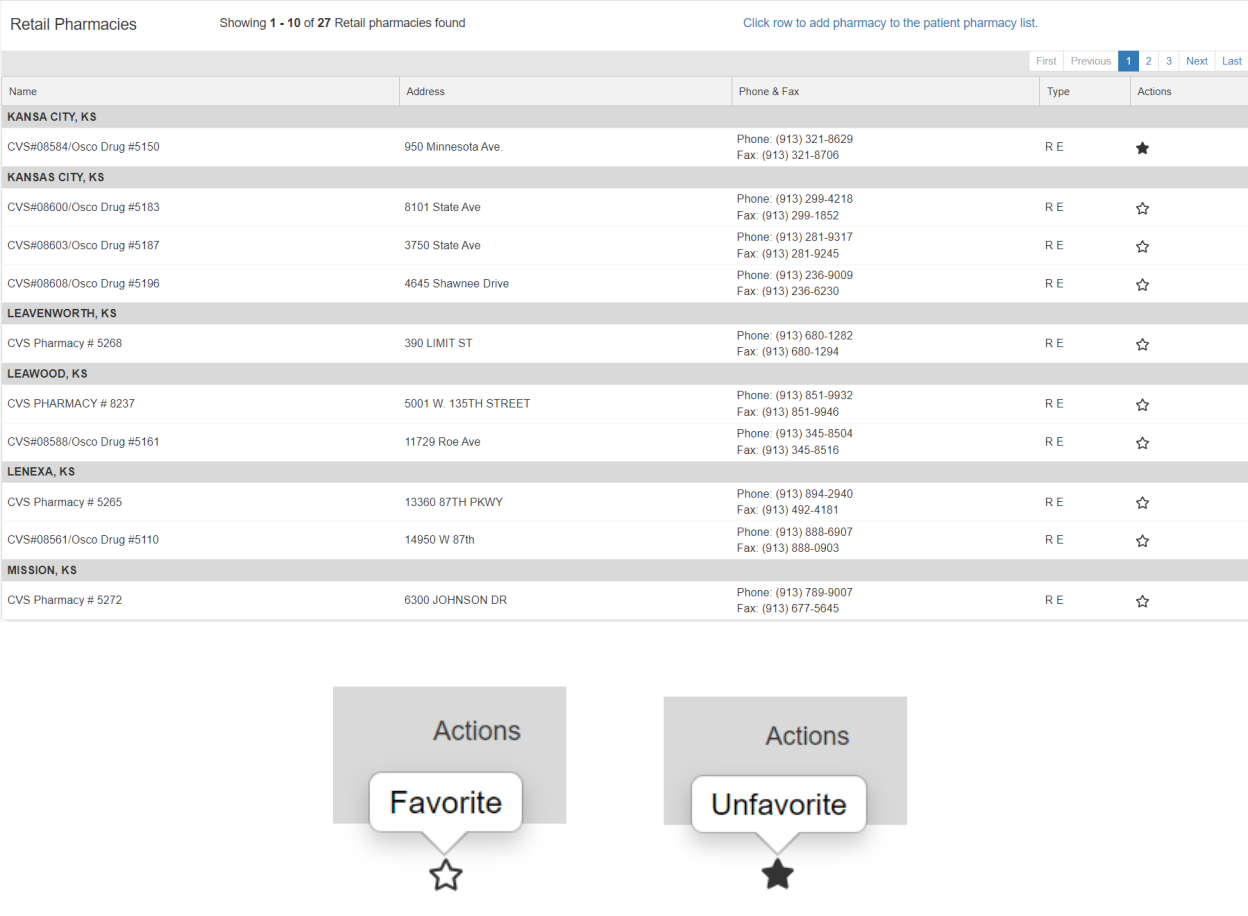Select CVS Pharmacy # 5268 row
Screen dimensions: 1248x916
coord(624,343)
